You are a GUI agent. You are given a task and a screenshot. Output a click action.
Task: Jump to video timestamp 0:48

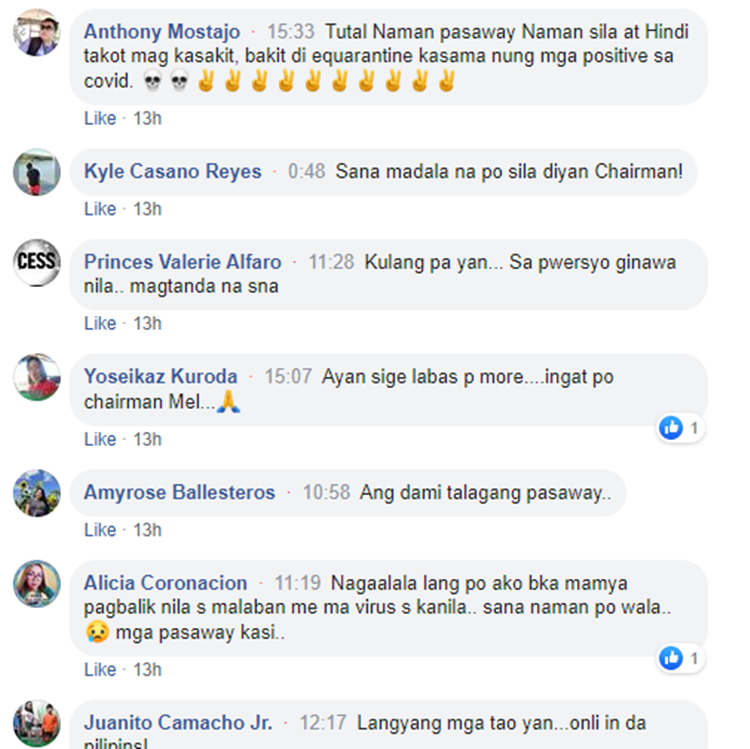[307, 171]
